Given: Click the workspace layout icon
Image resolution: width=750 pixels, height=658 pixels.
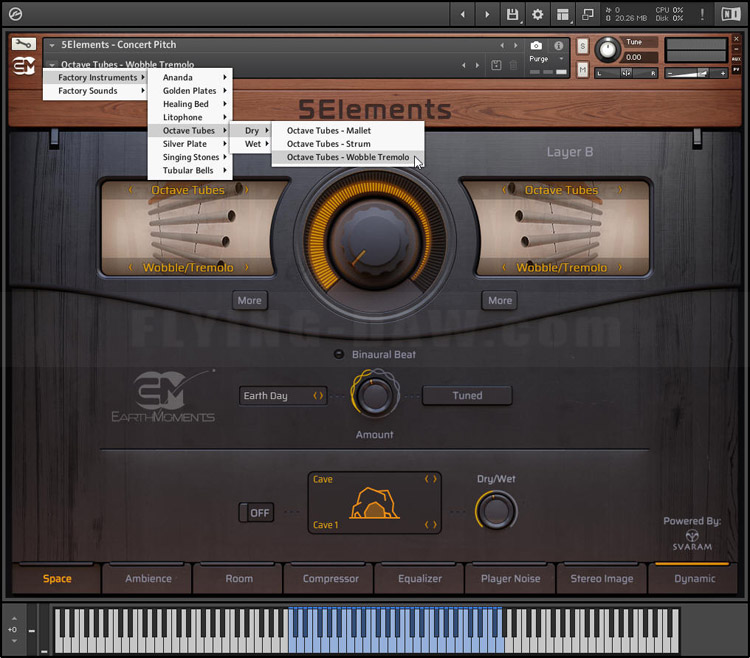Looking at the screenshot, I should [x=563, y=14].
